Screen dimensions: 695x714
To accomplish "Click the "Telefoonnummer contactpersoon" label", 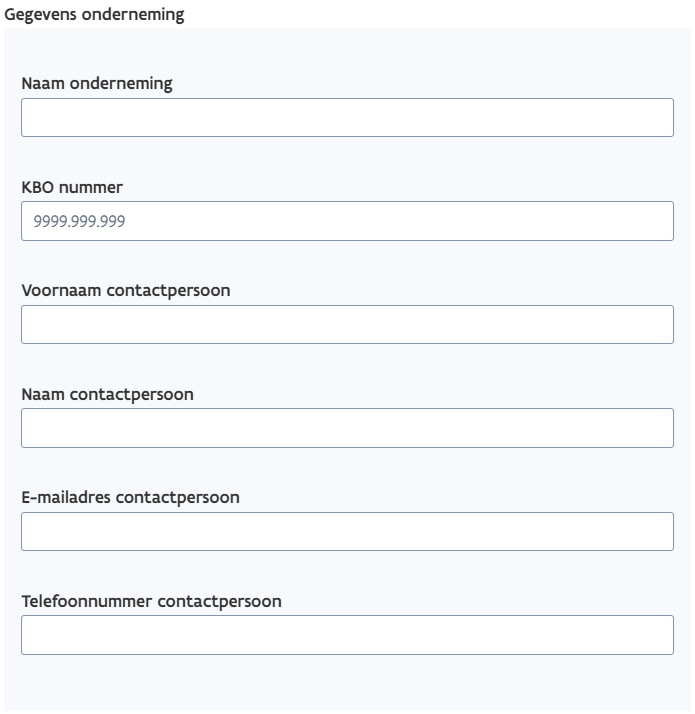I will [x=151, y=601].
